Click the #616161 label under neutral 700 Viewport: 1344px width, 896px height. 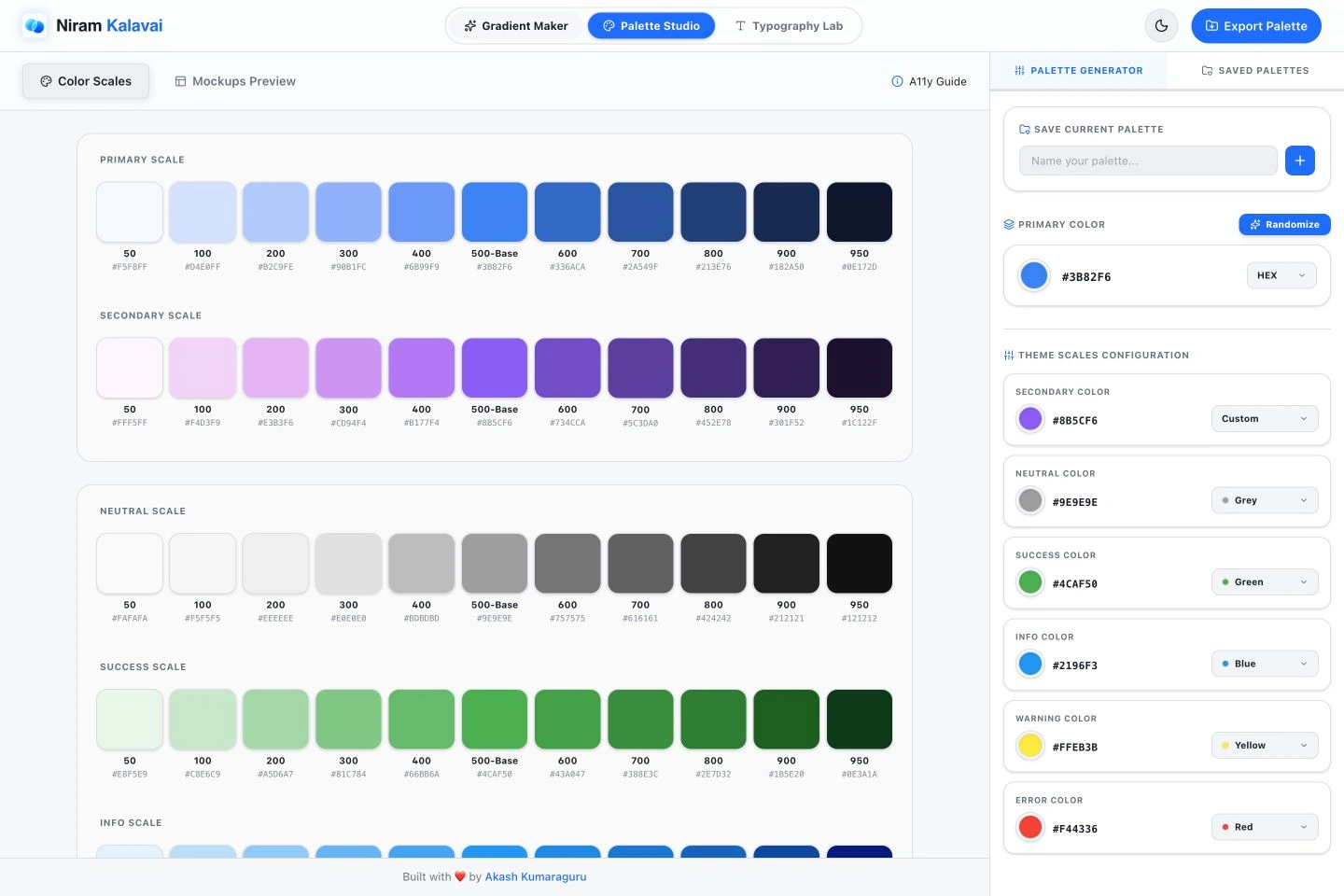(x=640, y=619)
